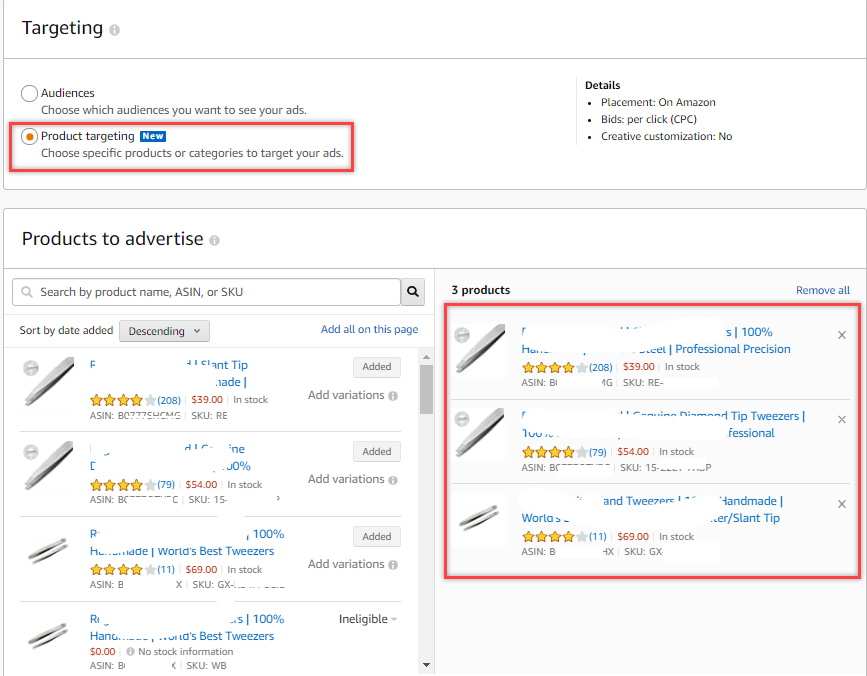Click Add variations text for the $39.00 product
Viewport: 867px width, 676px height.
[346, 395]
